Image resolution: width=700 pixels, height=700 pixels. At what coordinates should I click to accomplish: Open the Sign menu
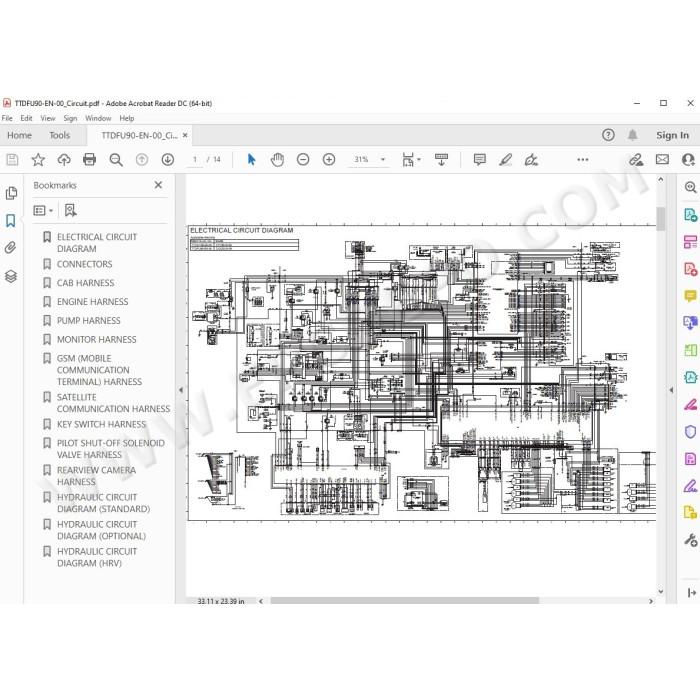click(x=70, y=118)
